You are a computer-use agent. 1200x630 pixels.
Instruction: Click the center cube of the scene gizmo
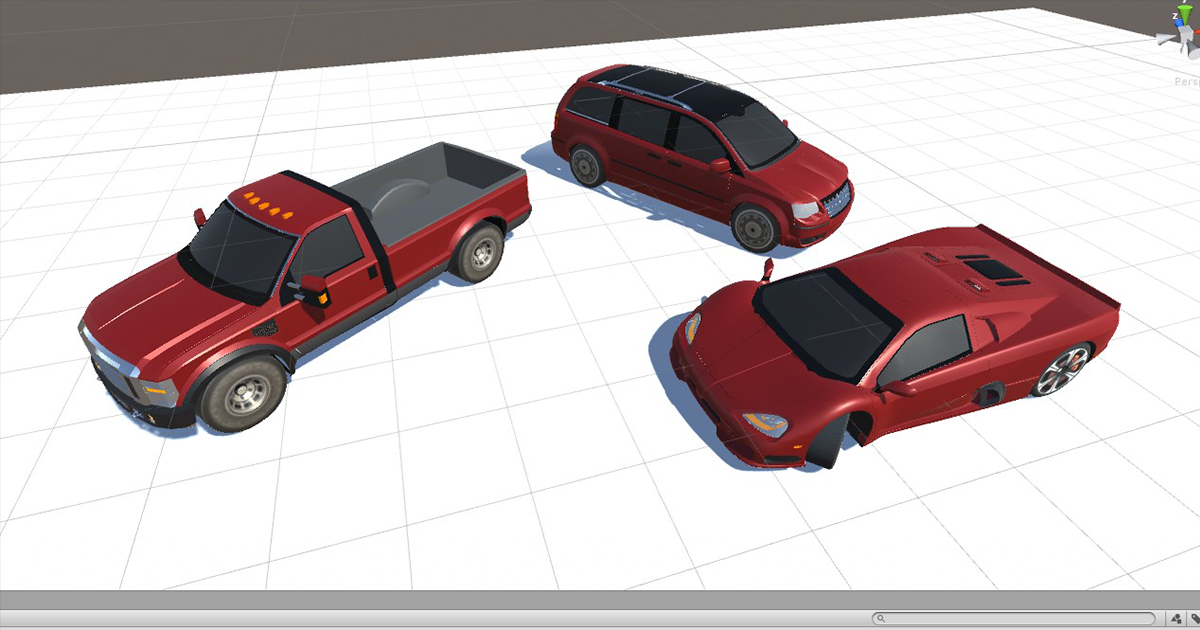click(x=1187, y=33)
